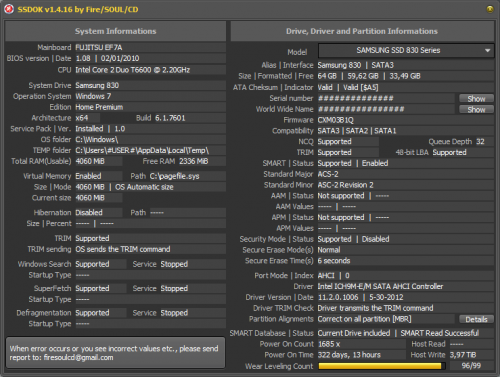The image size is (500, 377).
Task: Click the Drive, Driver and Partition Informations header
Action: click(x=362, y=31)
